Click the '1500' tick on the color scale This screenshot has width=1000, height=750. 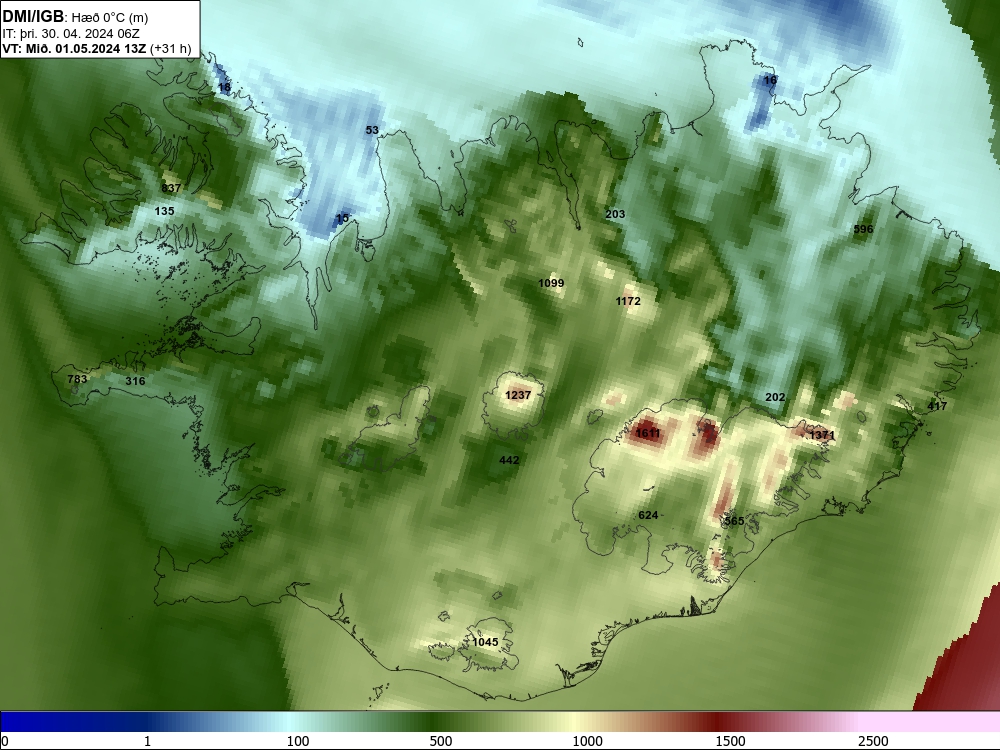730,741
